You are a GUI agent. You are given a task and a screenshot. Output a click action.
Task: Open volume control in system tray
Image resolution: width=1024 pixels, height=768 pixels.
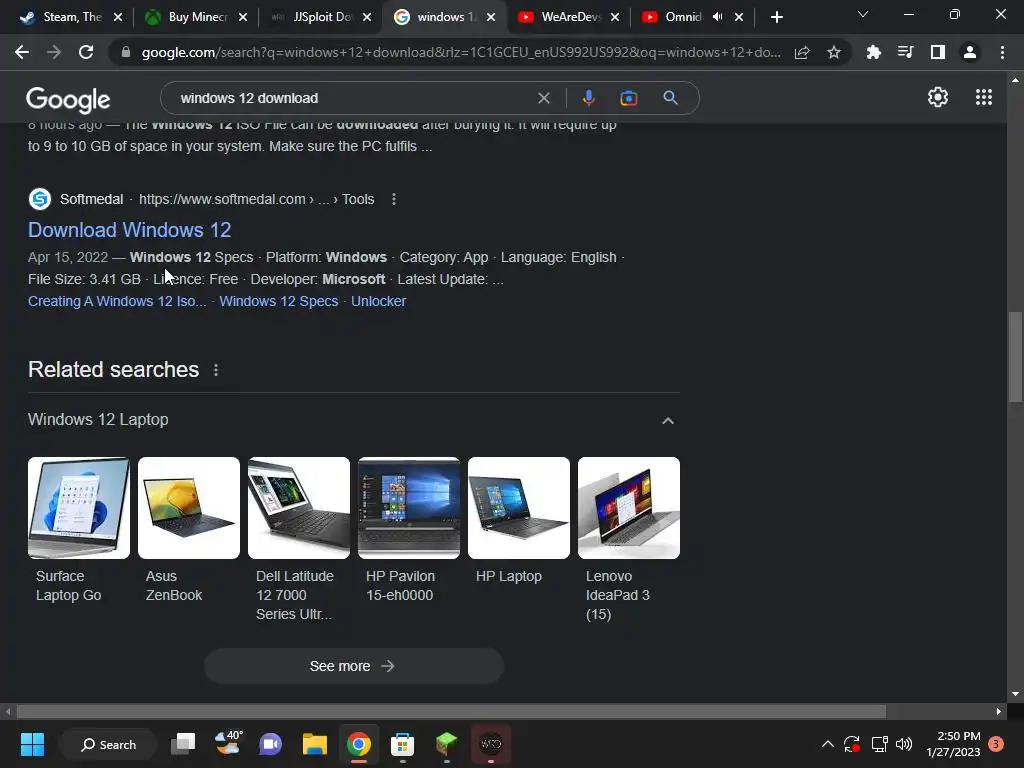(904, 744)
